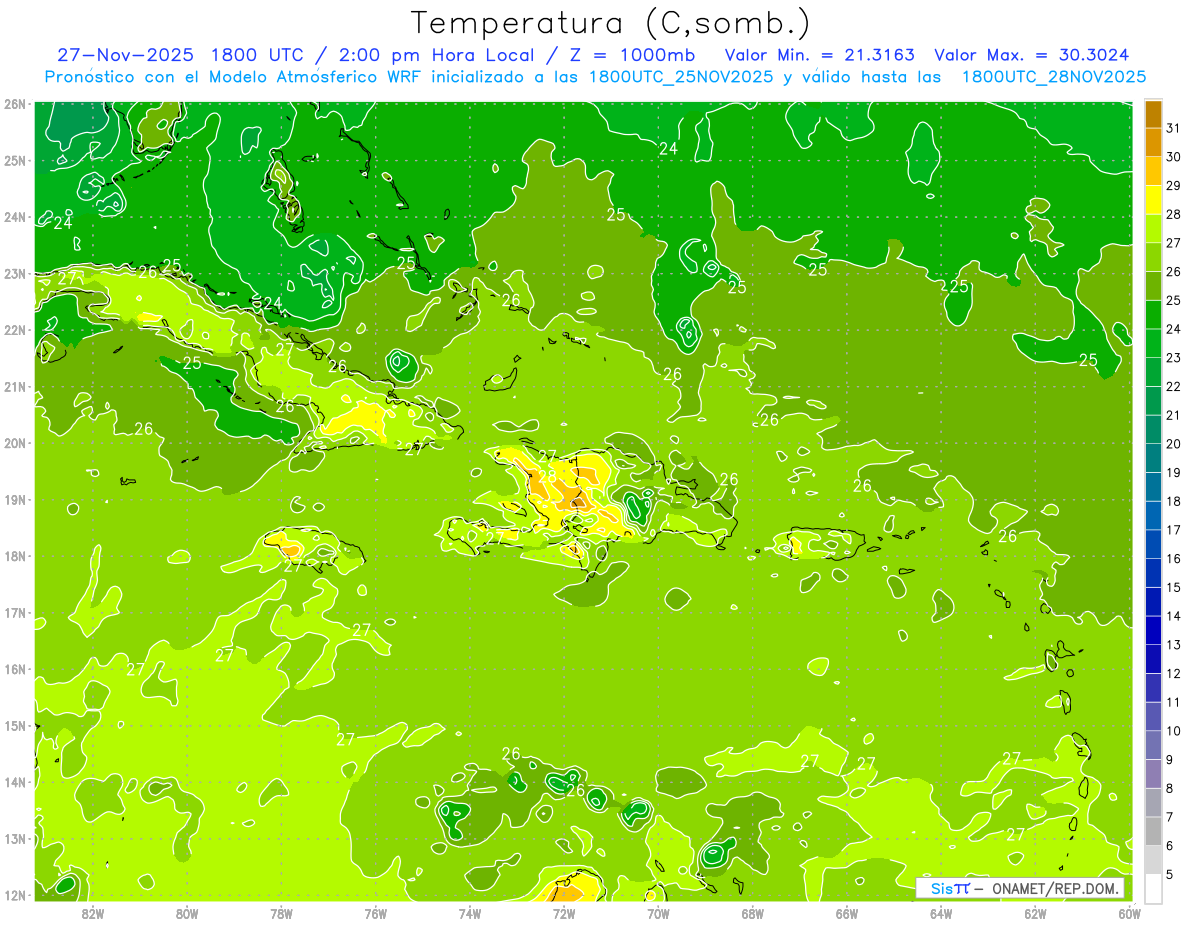Select the 'Valor Min. = 21.3163' value
This screenshot has width=1200, height=927.
pos(819,55)
